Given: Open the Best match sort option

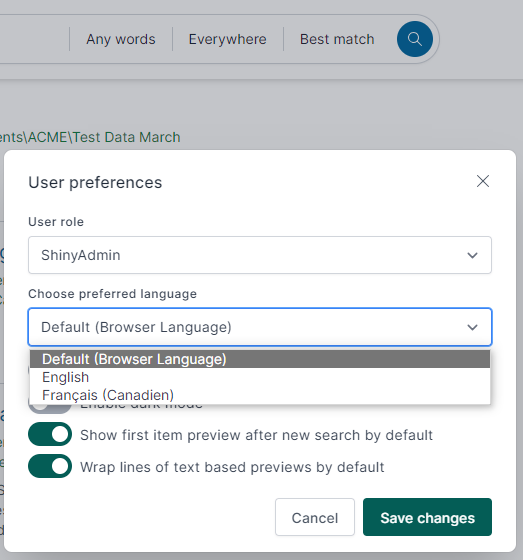Looking at the screenshot, I should click(337, 39).
